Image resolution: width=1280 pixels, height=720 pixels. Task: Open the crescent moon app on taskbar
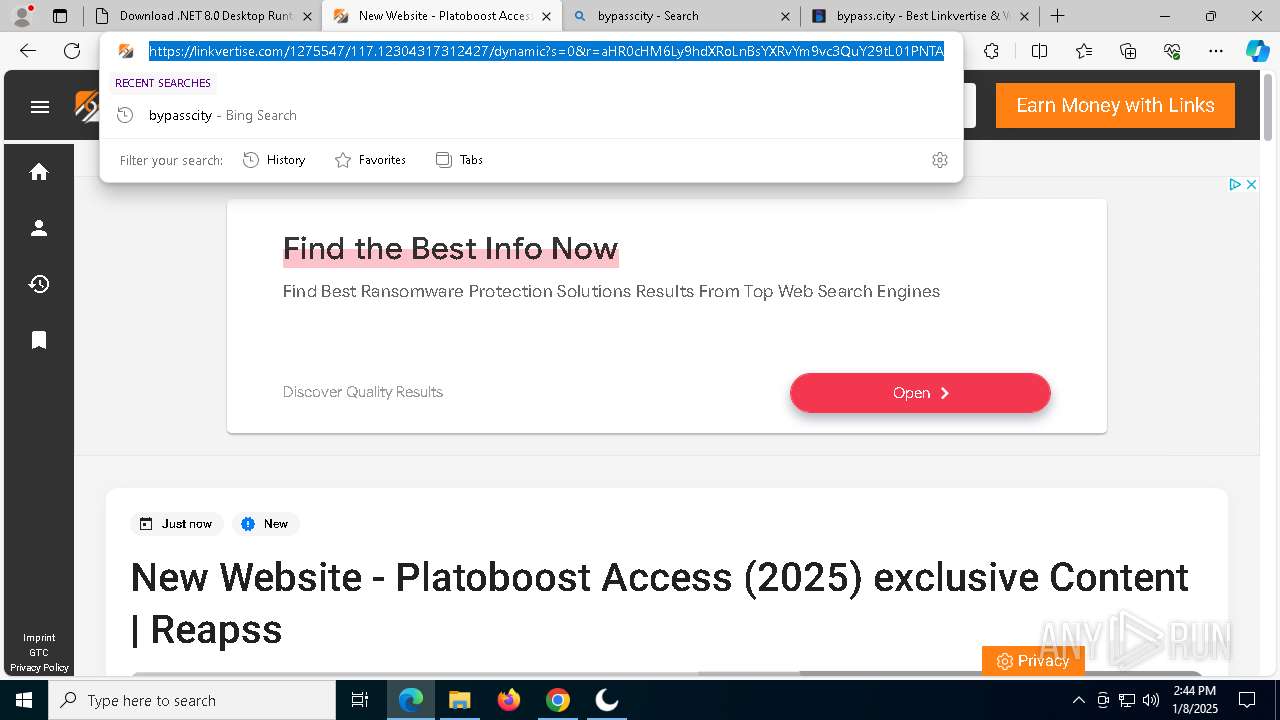607,700
